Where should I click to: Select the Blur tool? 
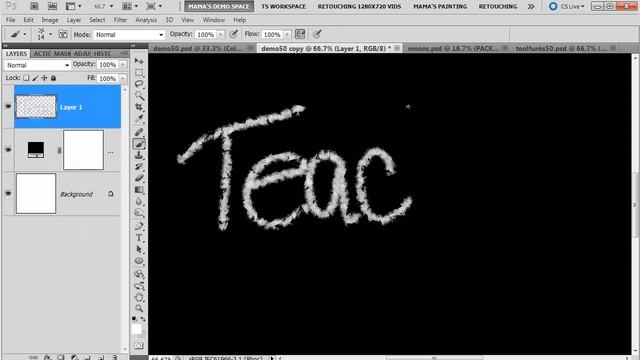tap(139, 201)
